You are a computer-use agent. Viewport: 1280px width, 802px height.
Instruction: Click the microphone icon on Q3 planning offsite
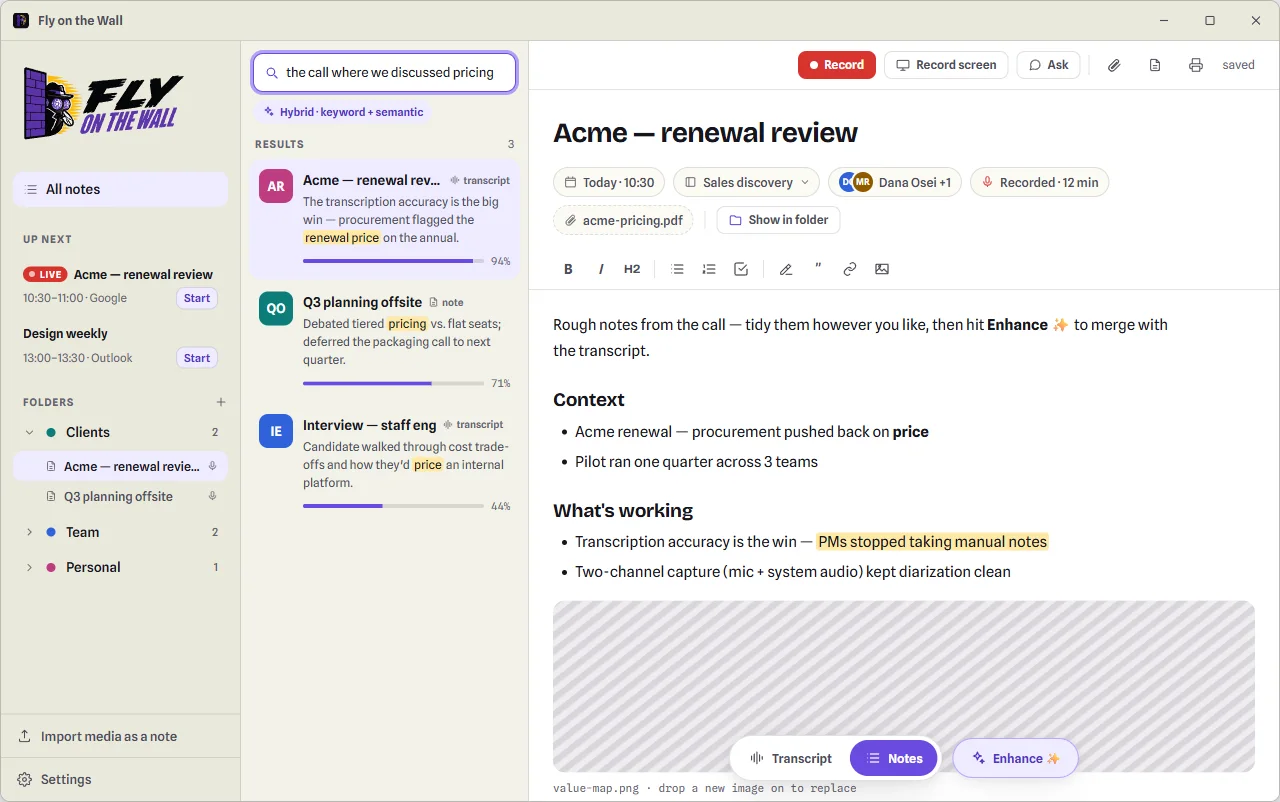point(212,496)
